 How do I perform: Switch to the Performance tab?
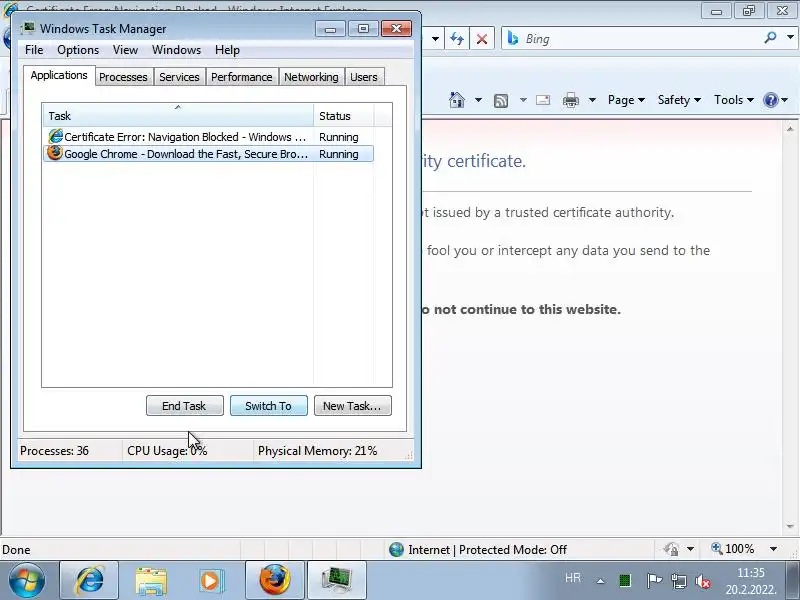pos(241,77)
